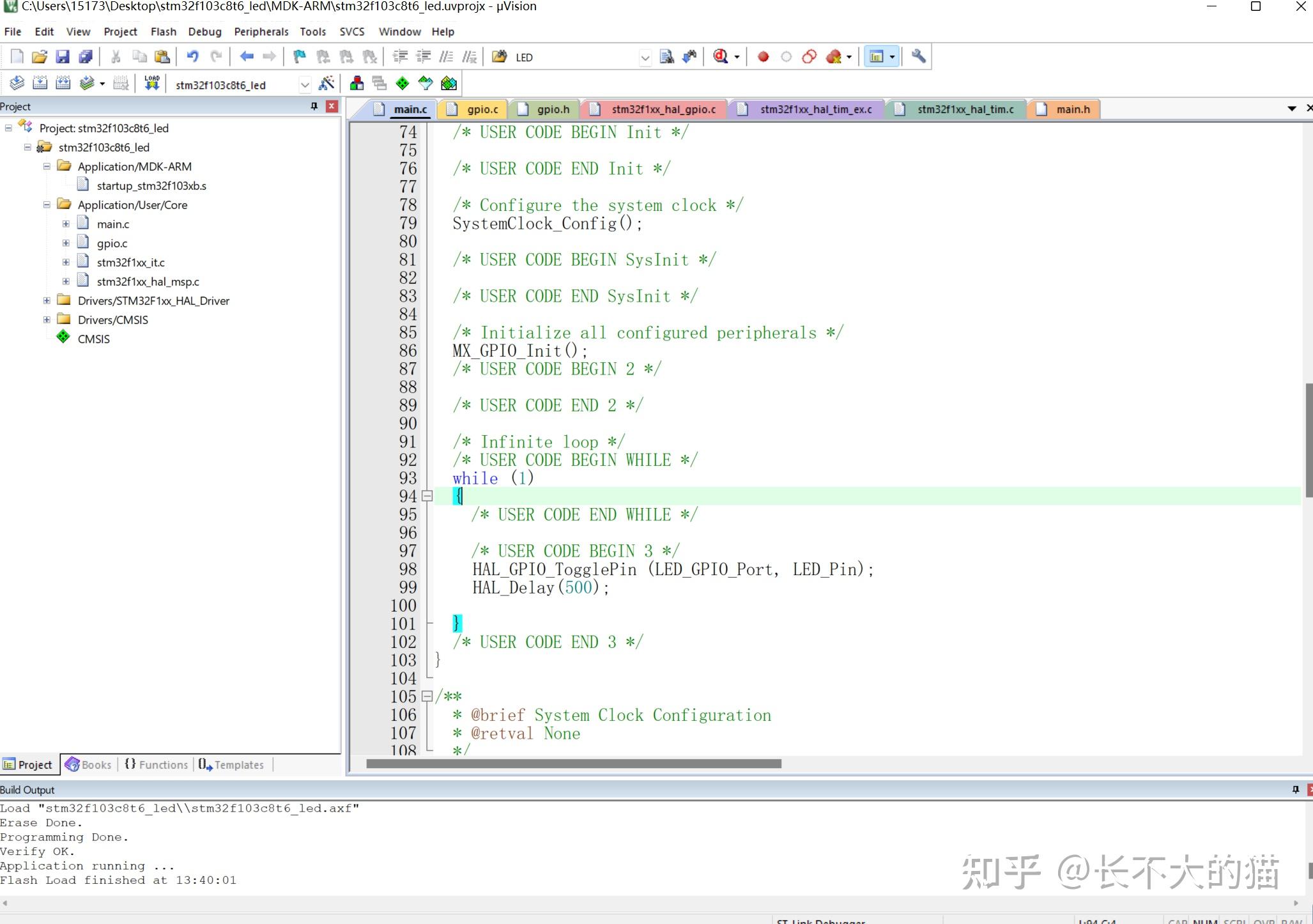Open the Peripherals menu
Image resolution: width=1313 pixels, height=924 pixels.
261,31
